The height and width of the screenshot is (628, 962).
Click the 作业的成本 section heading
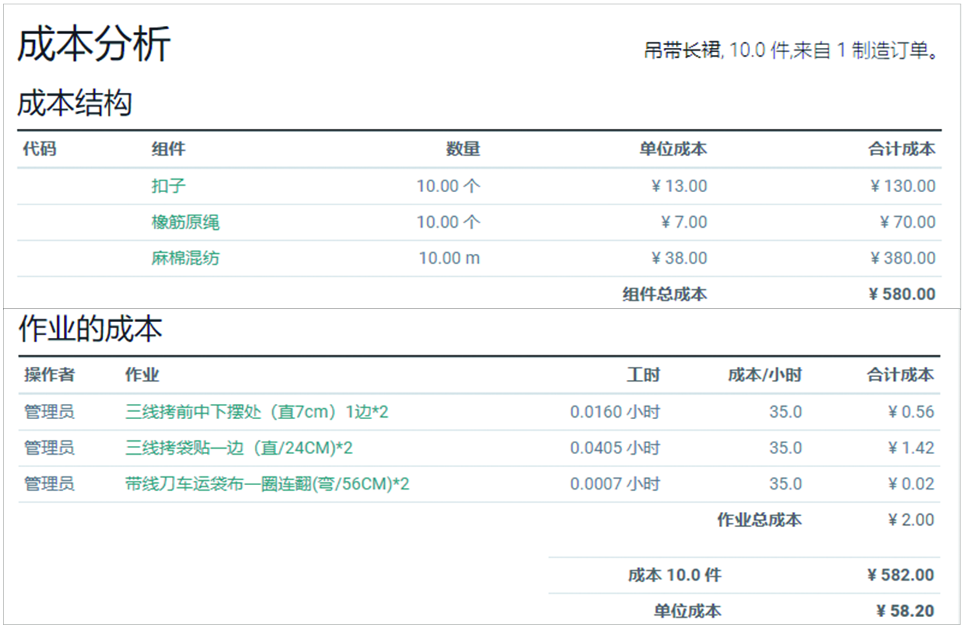point(90,329)
